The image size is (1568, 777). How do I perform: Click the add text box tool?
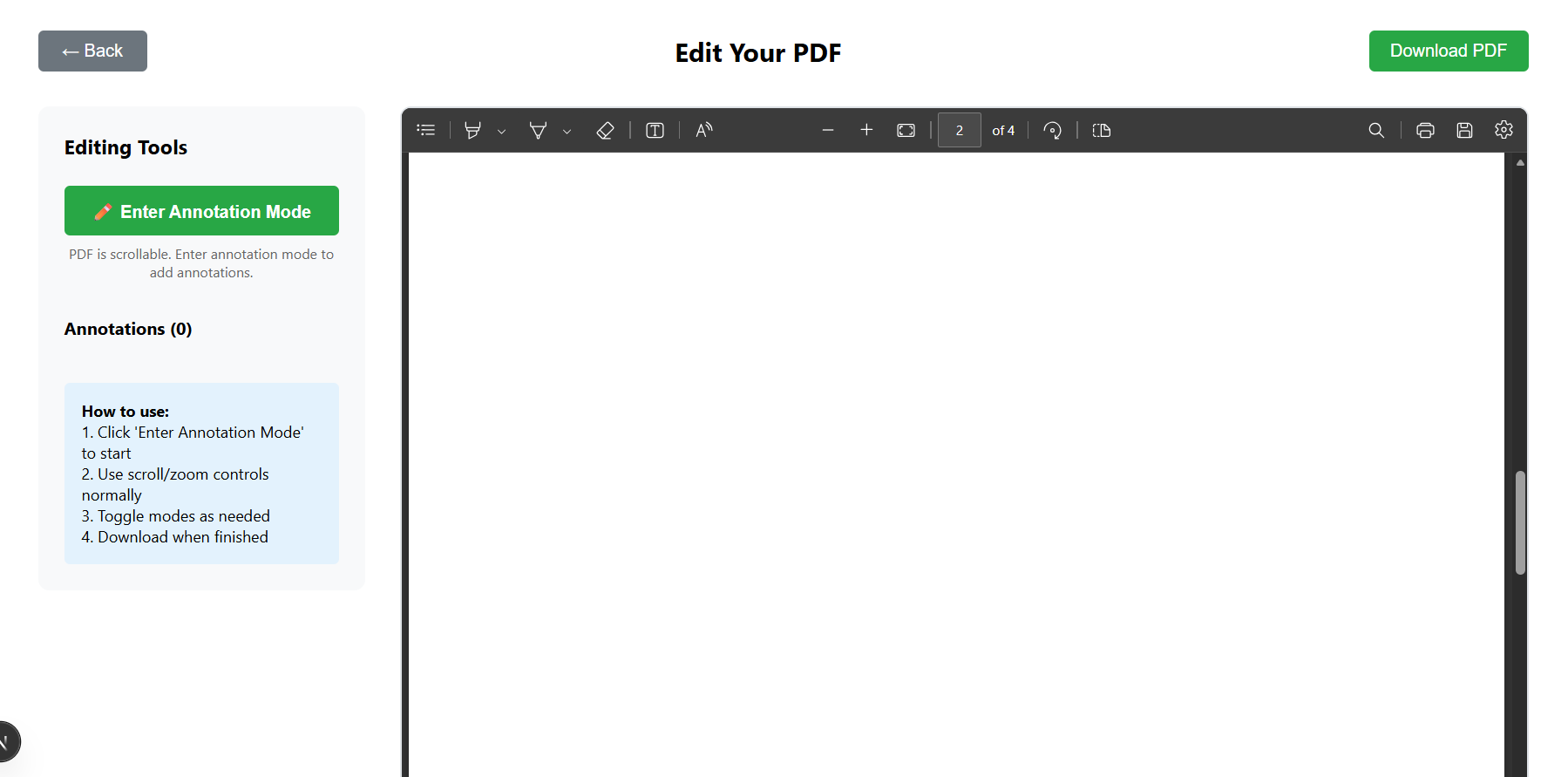pos(655,130)
